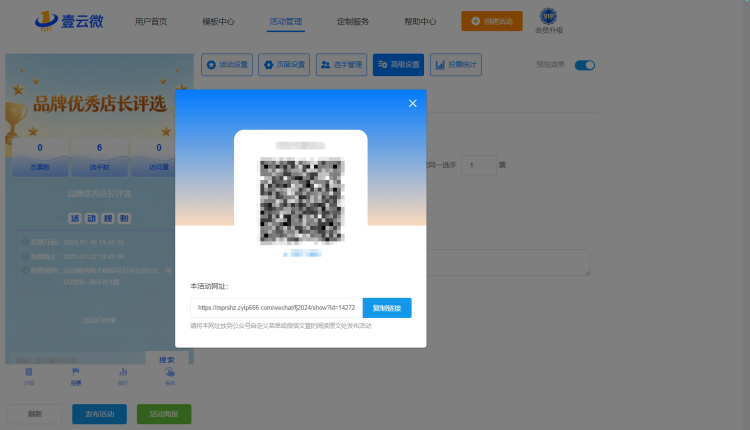Click the 搜索 button in phone preview
The height and width of the screenshot is (430, 750).
click(x=166, y=359)
